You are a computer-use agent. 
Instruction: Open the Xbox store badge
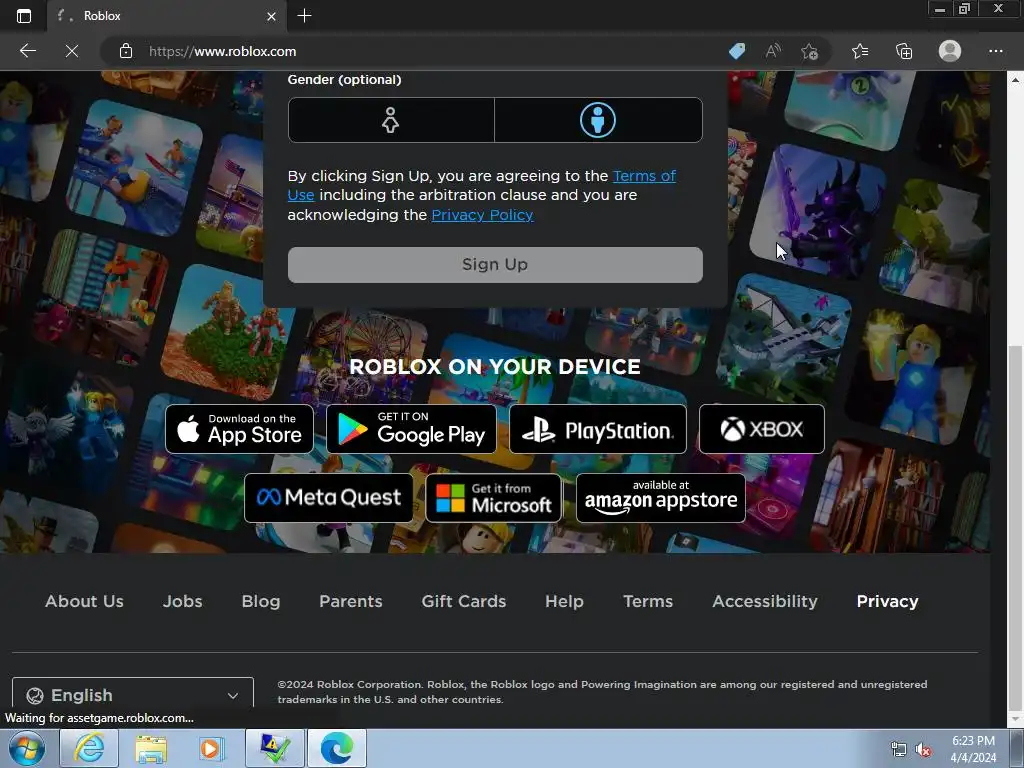[761, 429]
